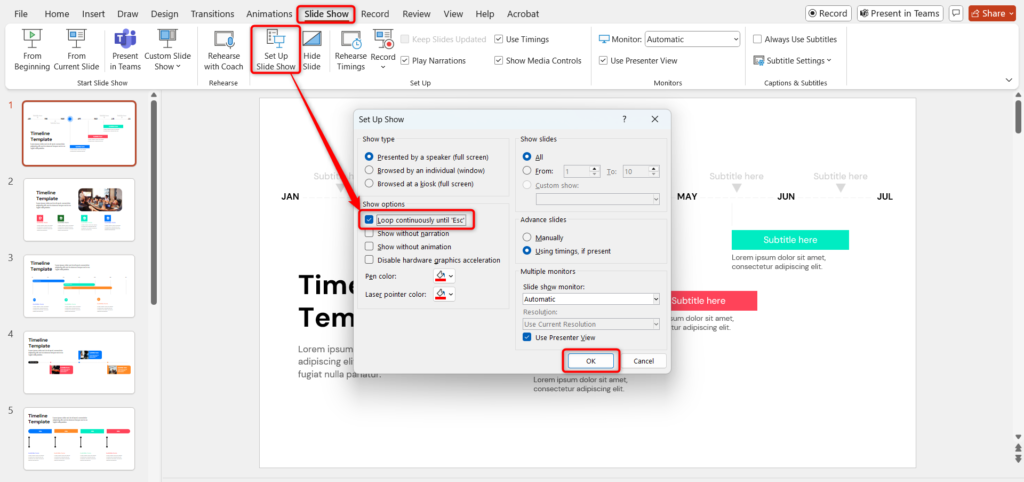Open the Monitor Automatic dropdown in ribbon
The width and height of the screenshot is (1024, 482).
click(x=692, y=39)
